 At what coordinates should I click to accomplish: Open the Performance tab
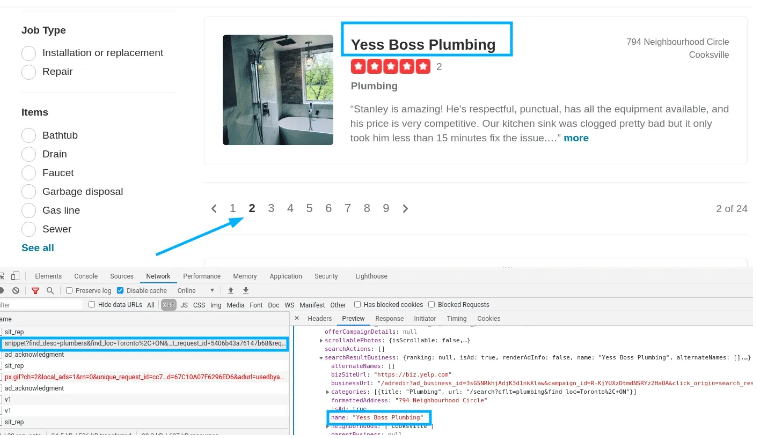point(202,276)
